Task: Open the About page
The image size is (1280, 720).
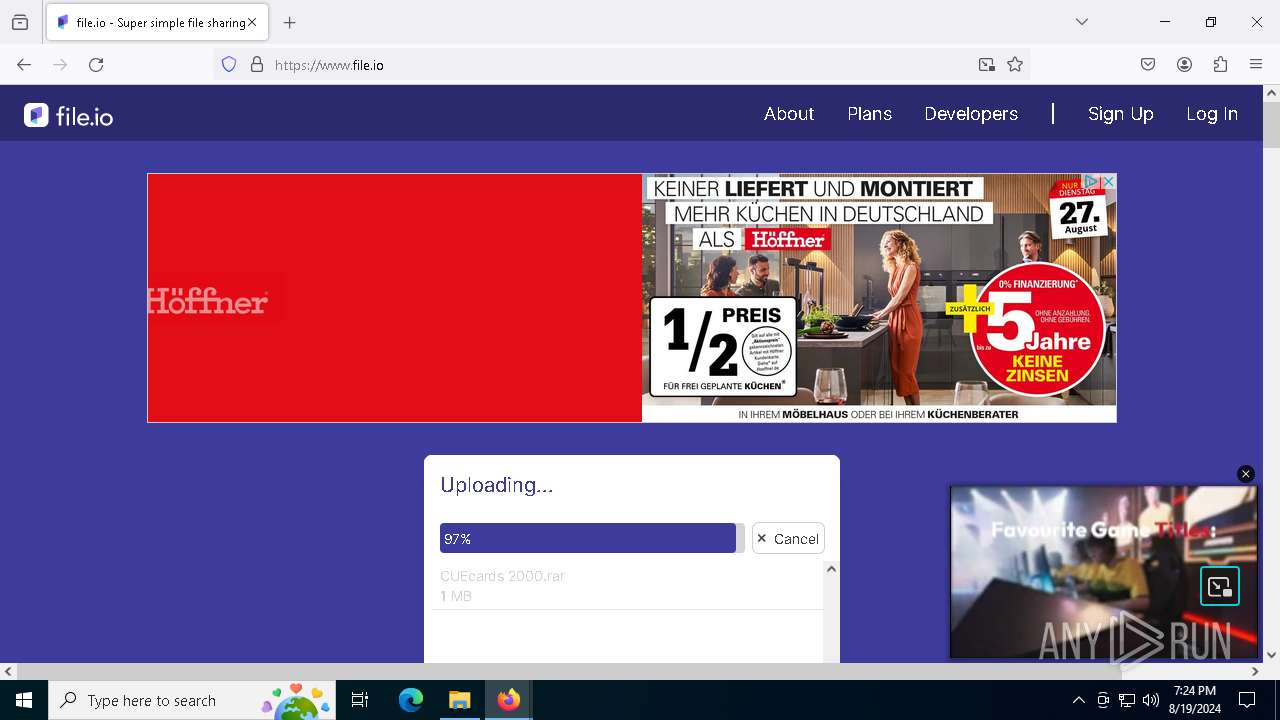Action: [x=789, y=114]
